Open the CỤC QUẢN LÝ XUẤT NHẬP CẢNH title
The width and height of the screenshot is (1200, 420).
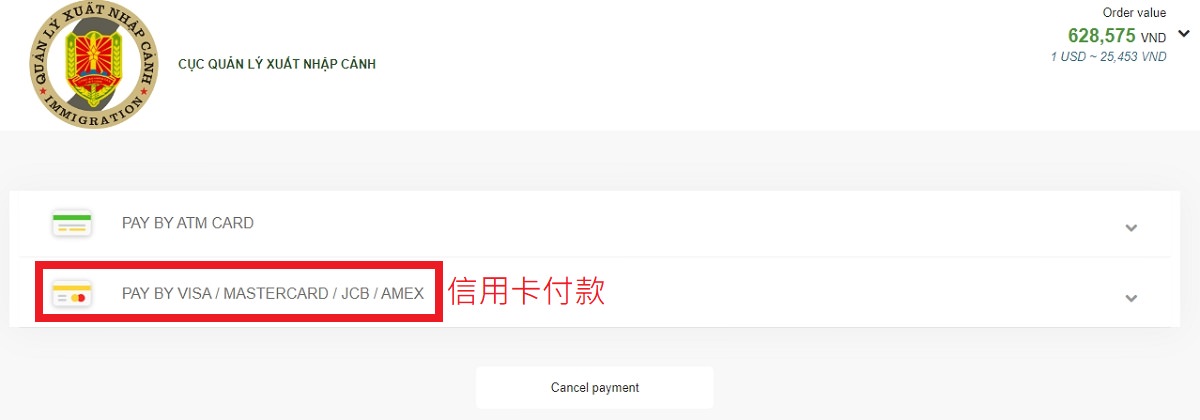(x=277, y=64)
